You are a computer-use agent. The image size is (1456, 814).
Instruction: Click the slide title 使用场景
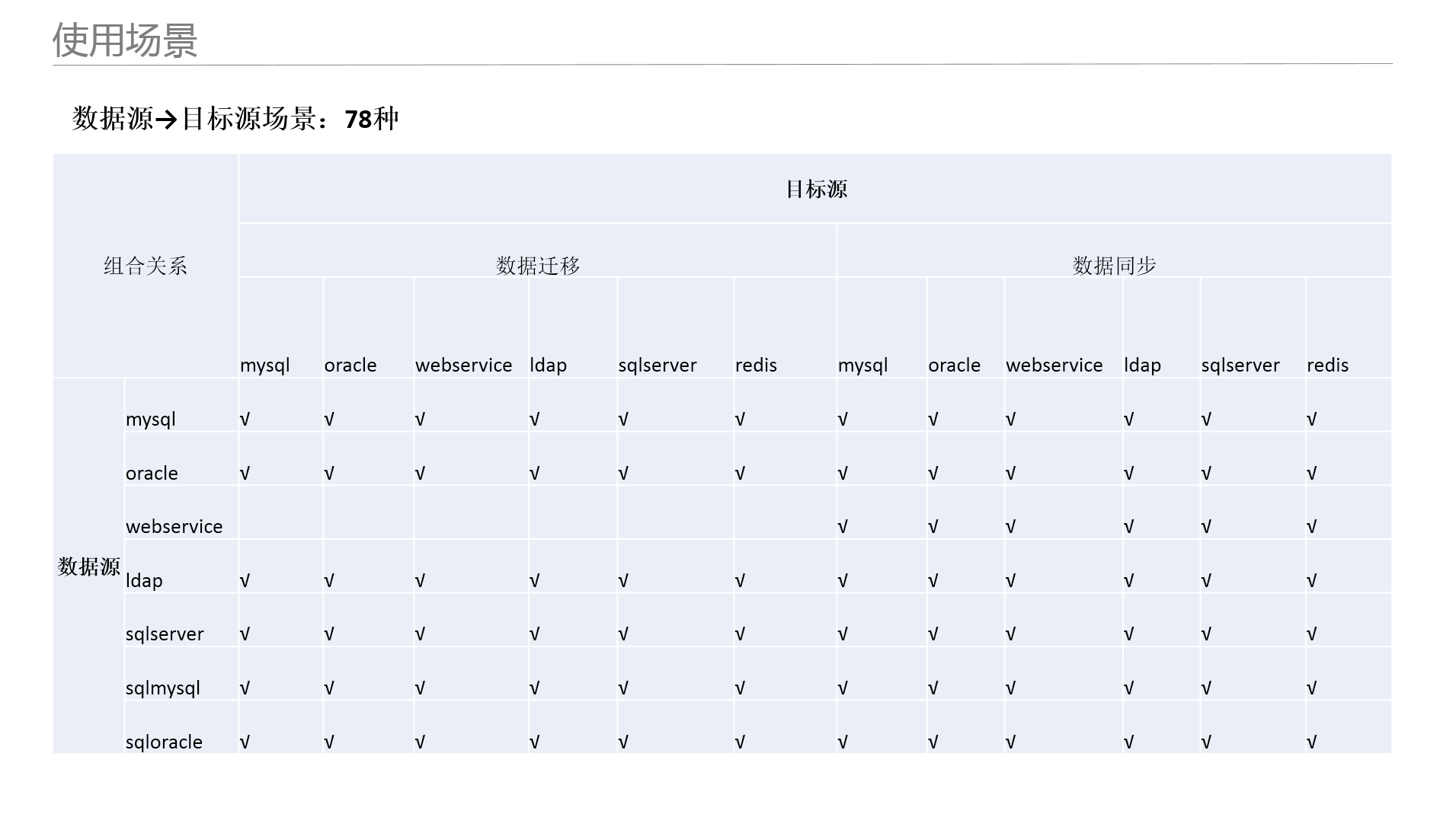coord(125,40)
